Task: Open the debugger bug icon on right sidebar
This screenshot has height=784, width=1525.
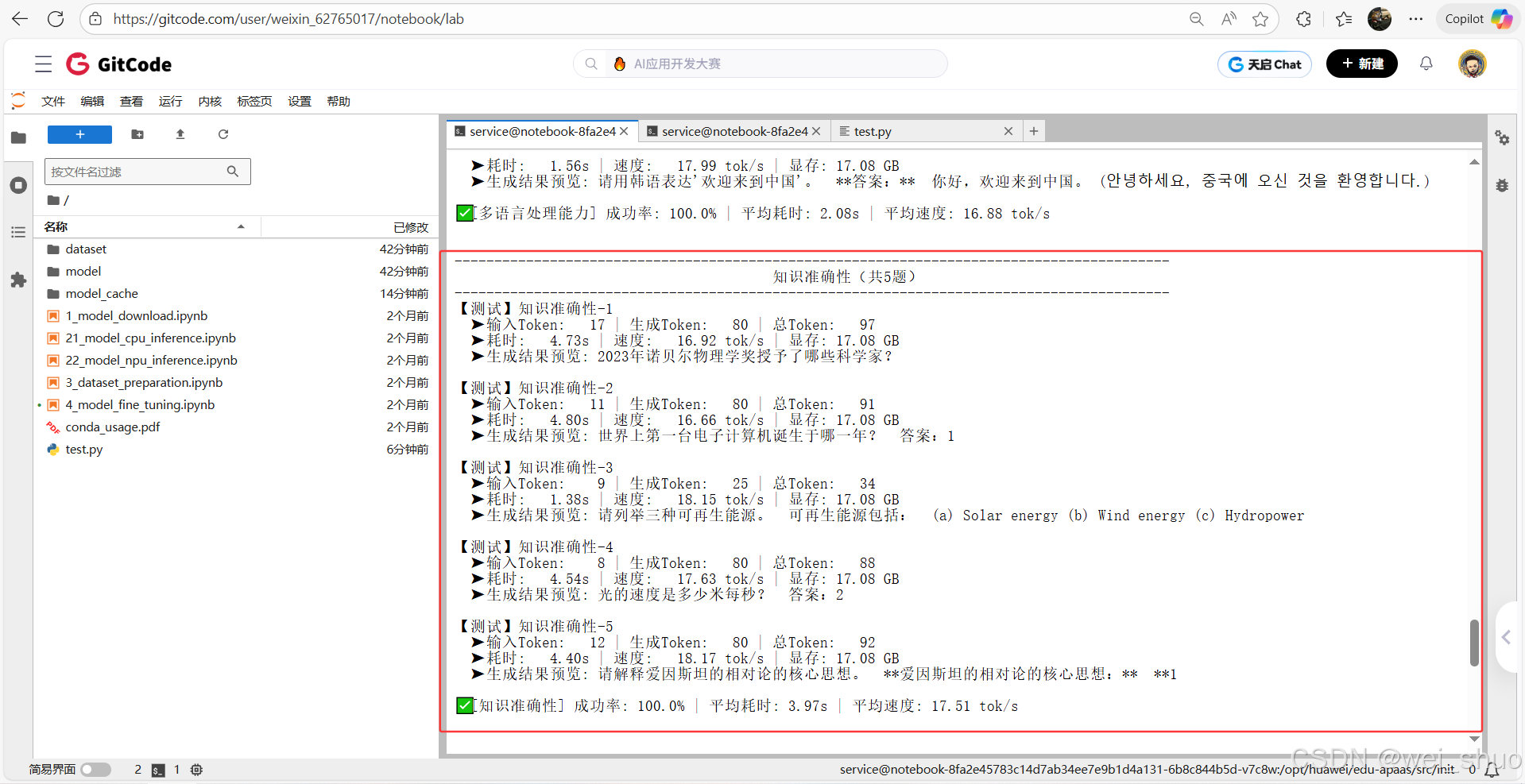Action: [x=1502, y=185]
